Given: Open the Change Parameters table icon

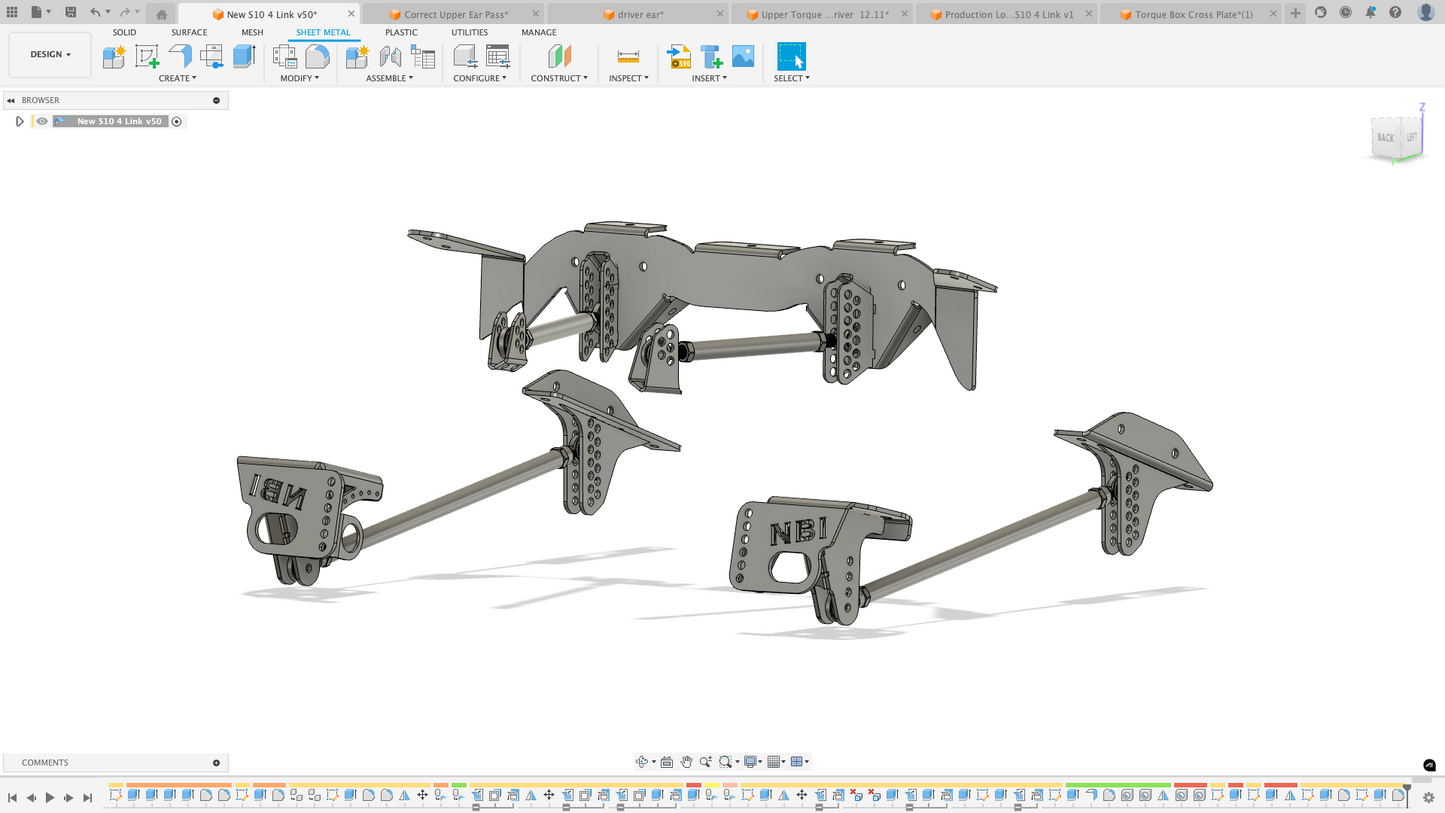Looking at the screenshot, I should 497,57.
